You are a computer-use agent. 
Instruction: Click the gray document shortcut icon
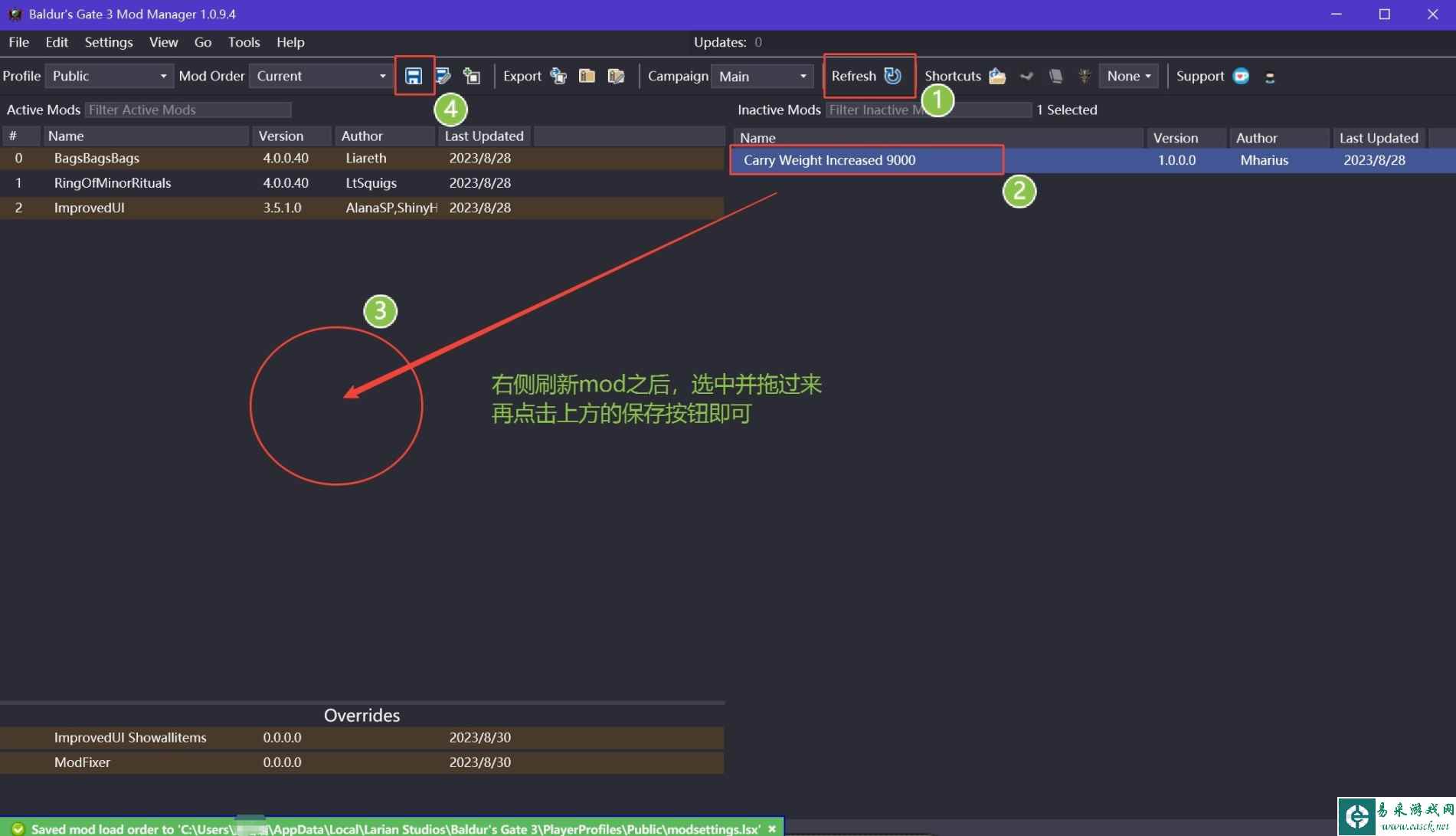1055,76
